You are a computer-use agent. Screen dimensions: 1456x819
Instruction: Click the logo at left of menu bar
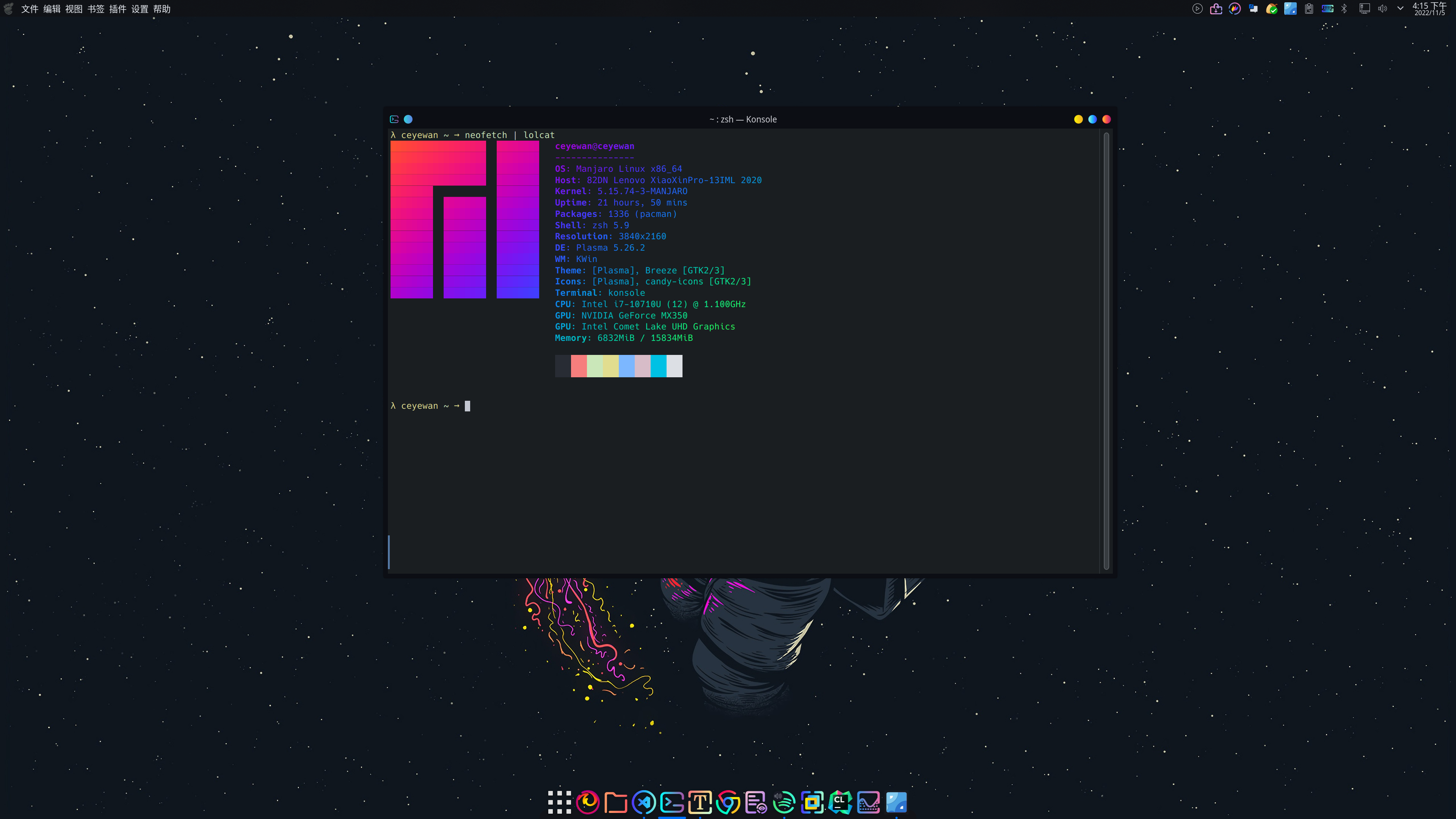tap(8, 8)
